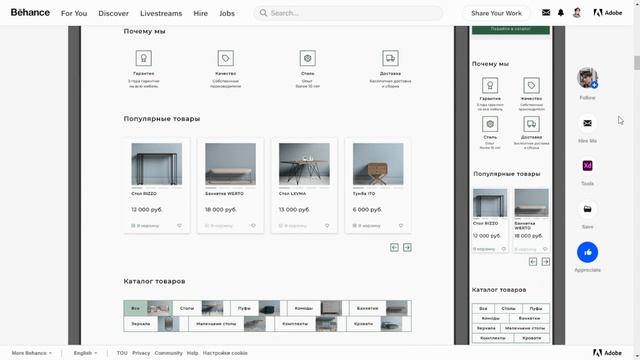The height and width of the screenshot is (360, 640).
Task: Select the Все catalog tab in desktop mockup
Action: 148,308
